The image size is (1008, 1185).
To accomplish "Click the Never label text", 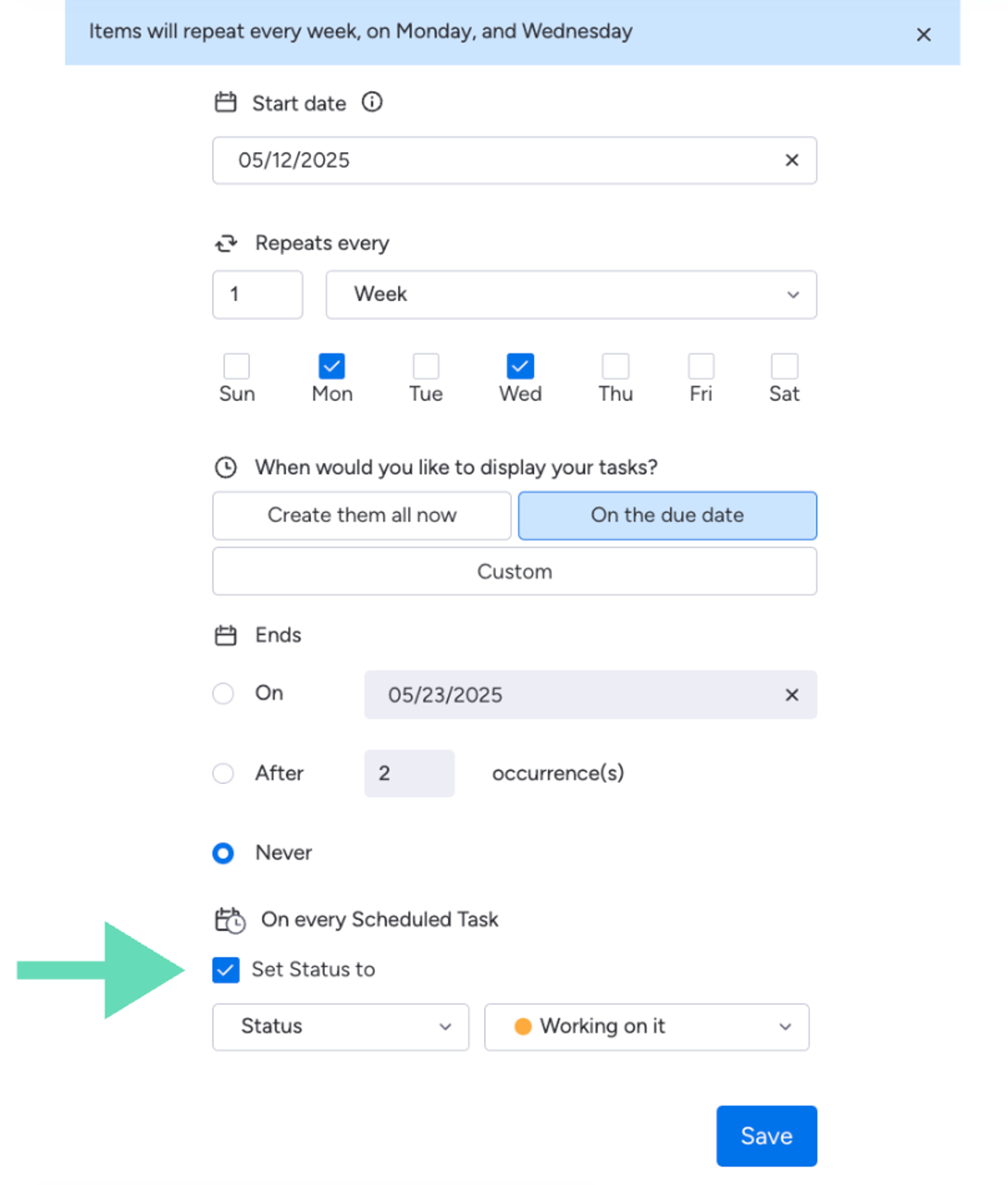I will click(283, 853).
